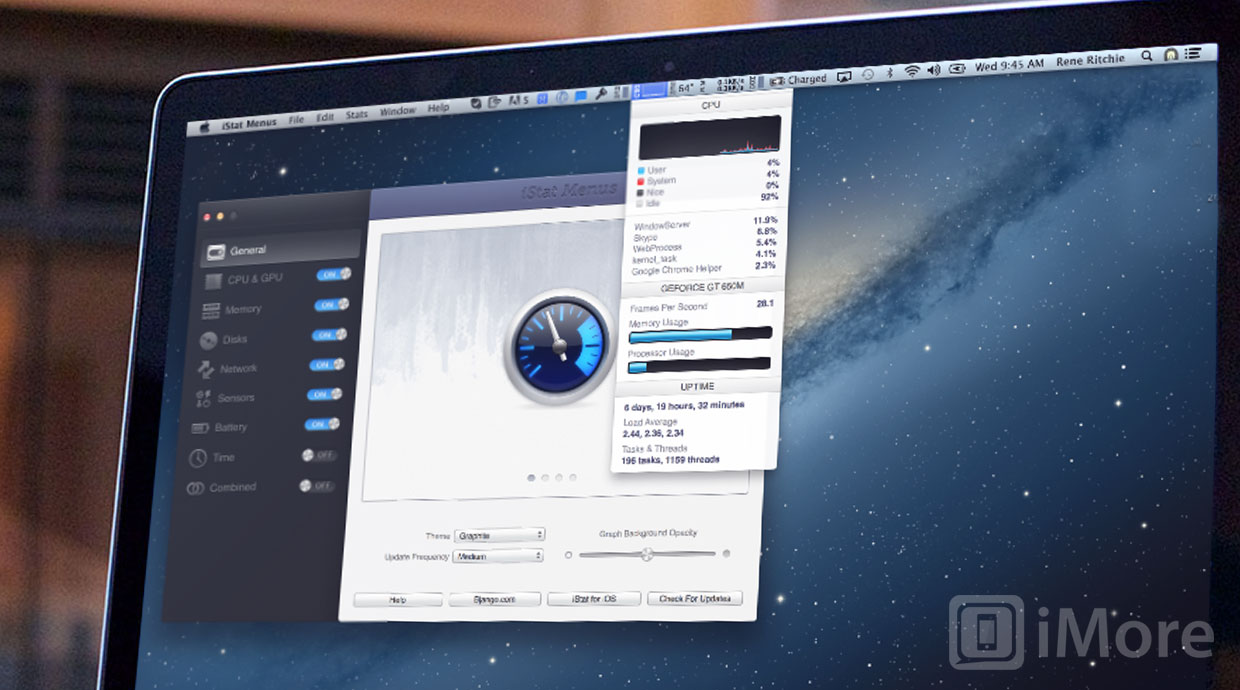This screenshot has width=1240, height=690.
Task: Open the Sensors icon in sidebar
Action: tap(203, 398)
